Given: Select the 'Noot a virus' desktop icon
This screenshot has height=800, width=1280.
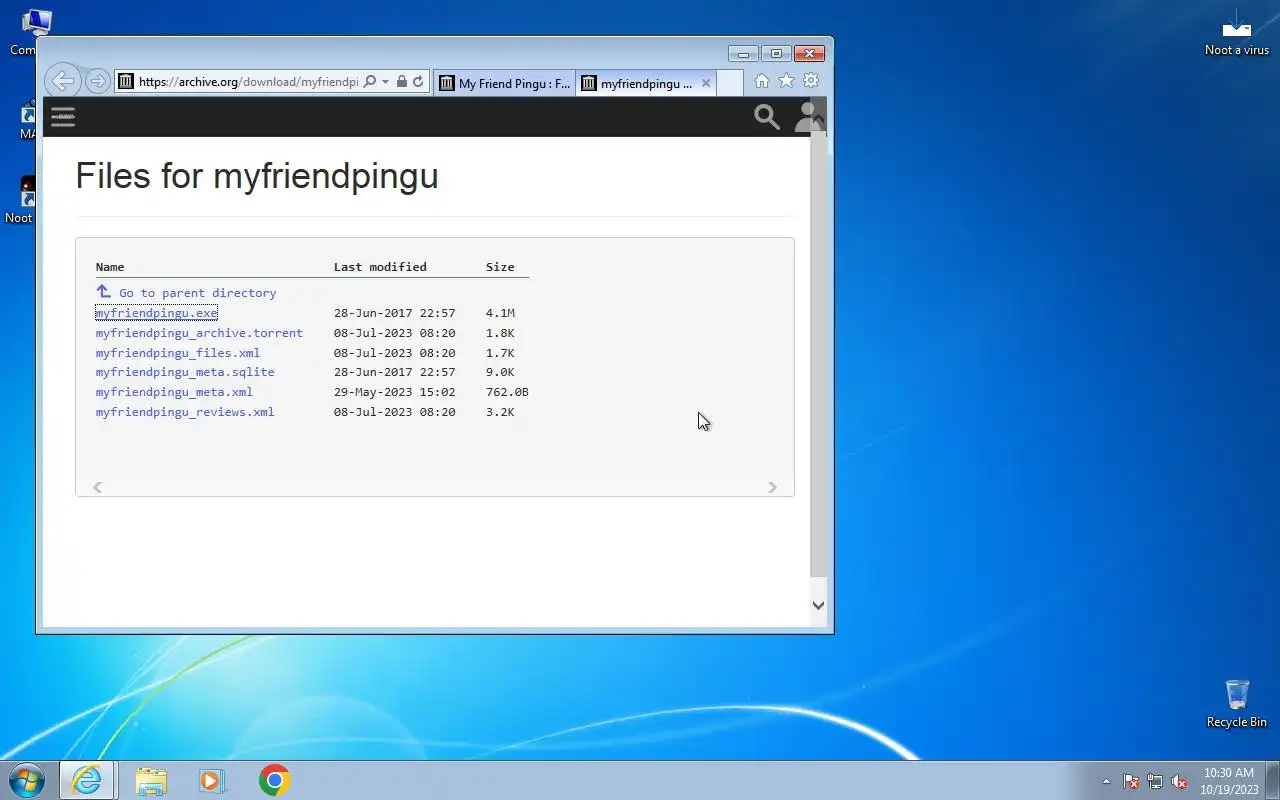Looking at the screenshot, I should pos(1237,33).
